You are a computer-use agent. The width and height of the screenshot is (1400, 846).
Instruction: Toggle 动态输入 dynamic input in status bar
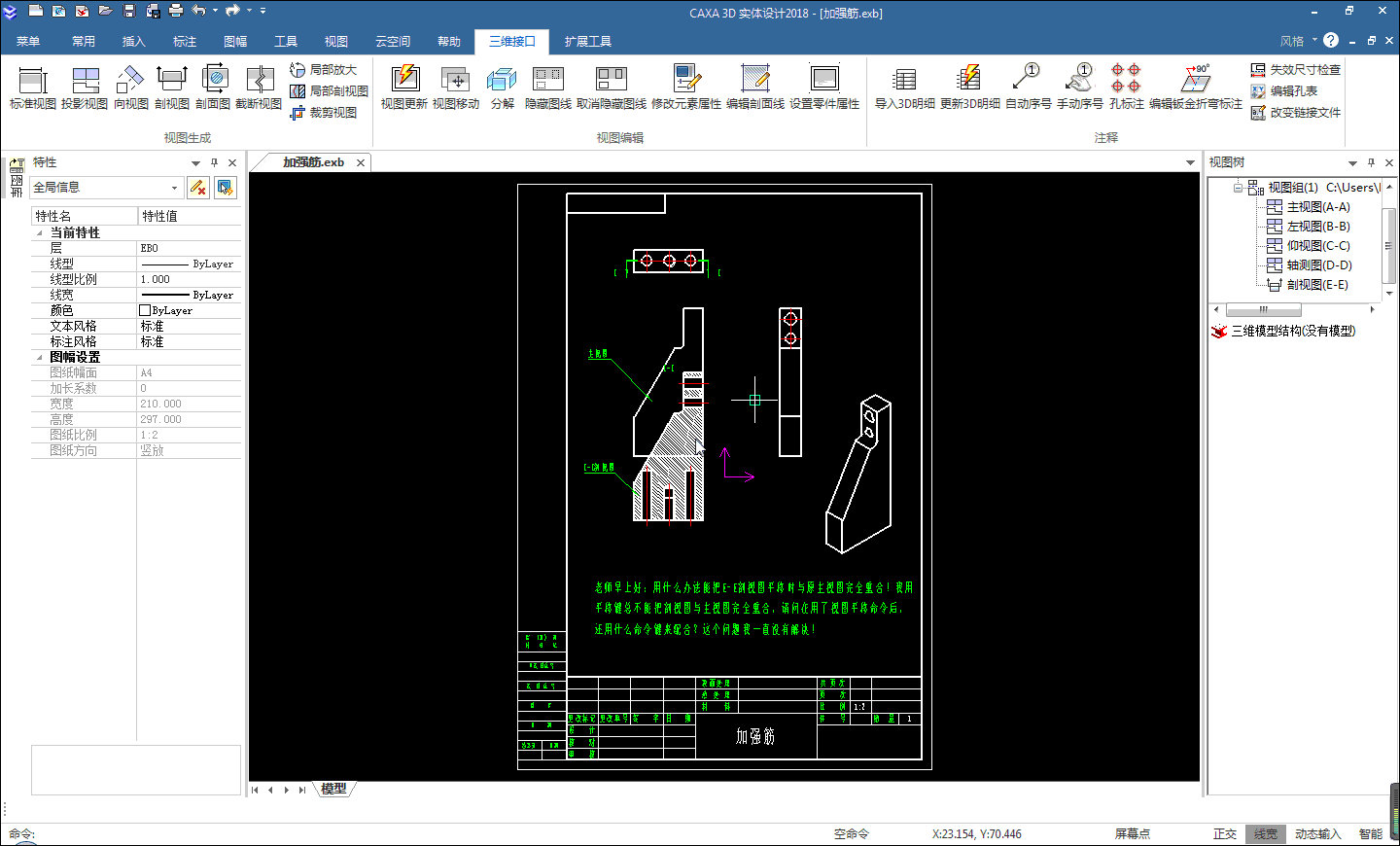[1317, 834]
